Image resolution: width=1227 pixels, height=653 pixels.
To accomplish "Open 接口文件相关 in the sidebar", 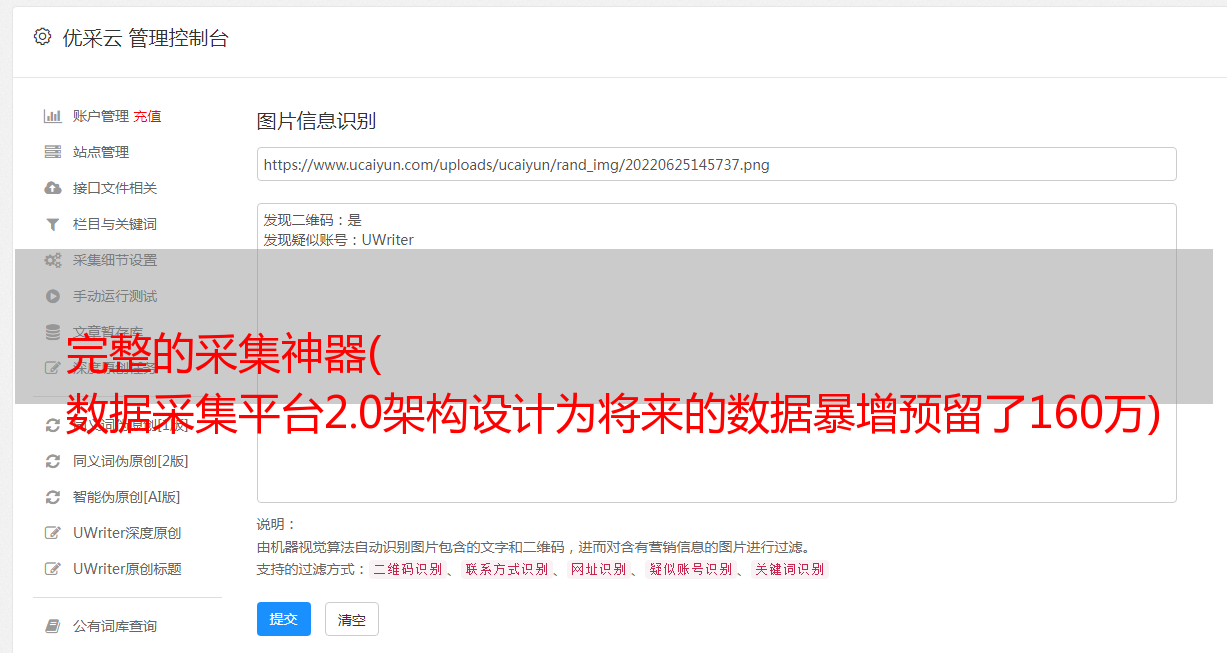I will click(115, 188).
